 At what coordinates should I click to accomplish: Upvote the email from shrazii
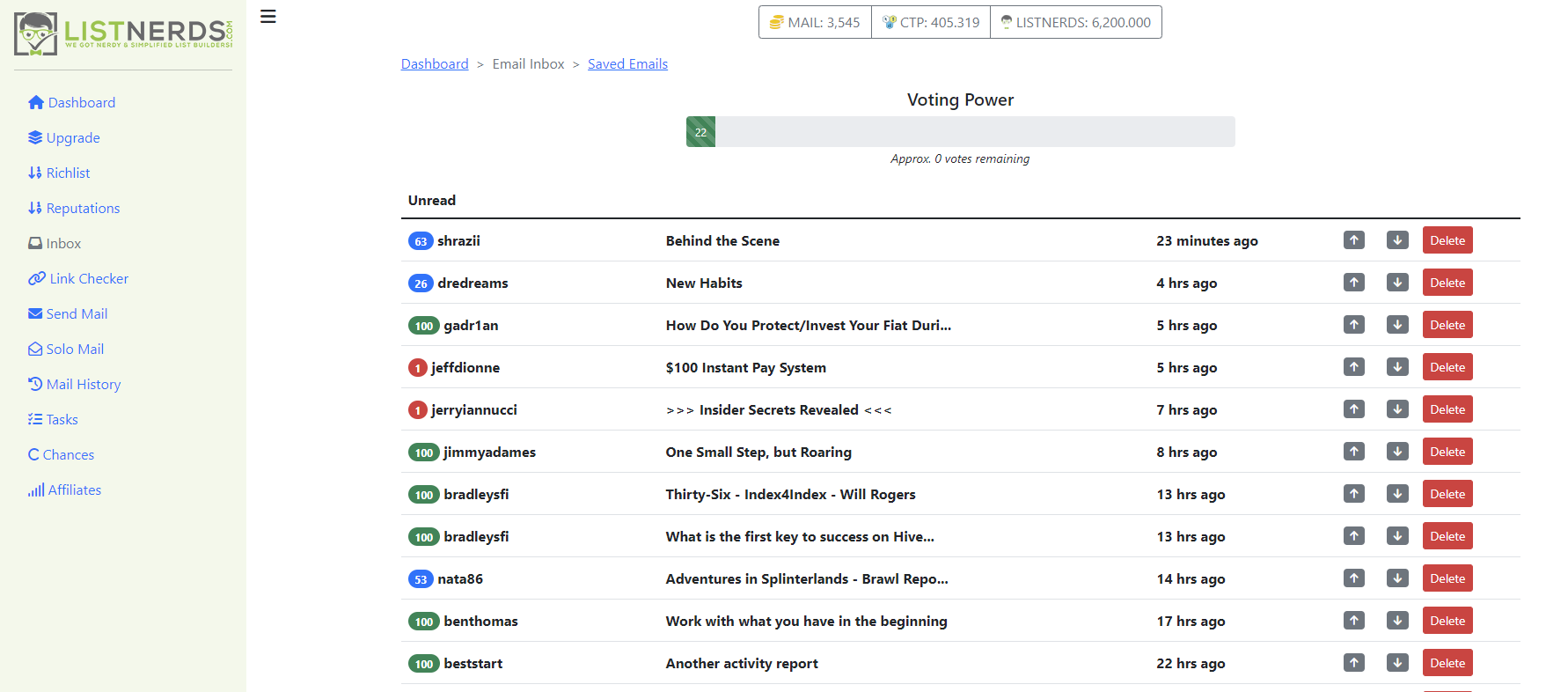(1354, 240)
